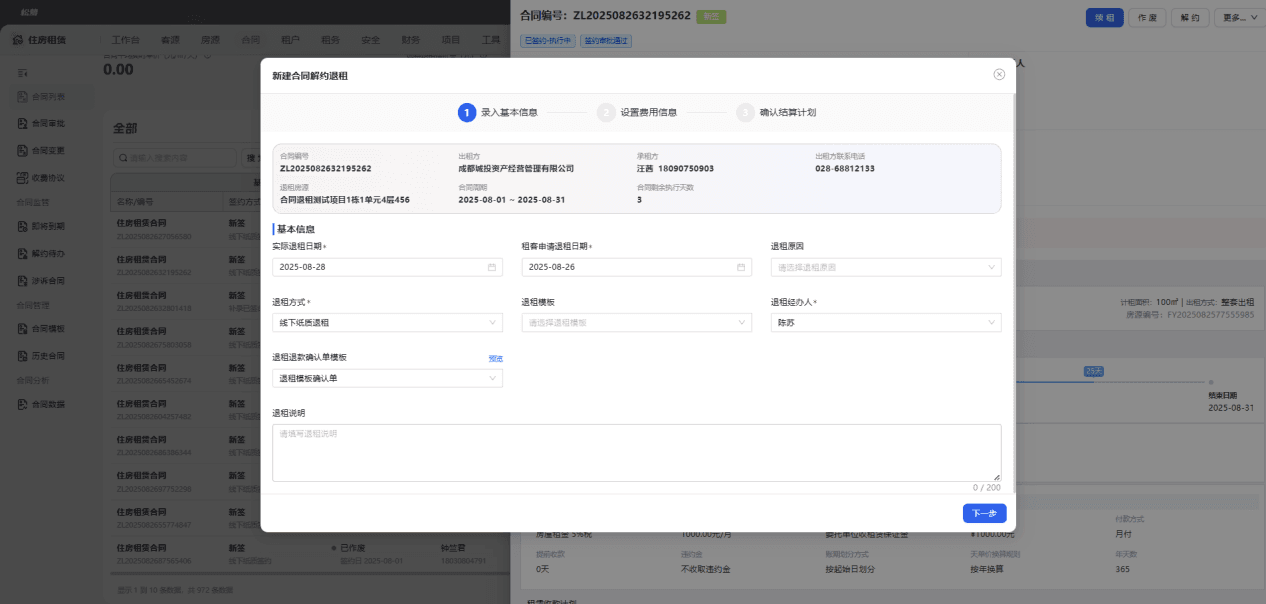Collapse the sidebar with the menu-fold icon
1266x604 pixels.
coord(23,72)
